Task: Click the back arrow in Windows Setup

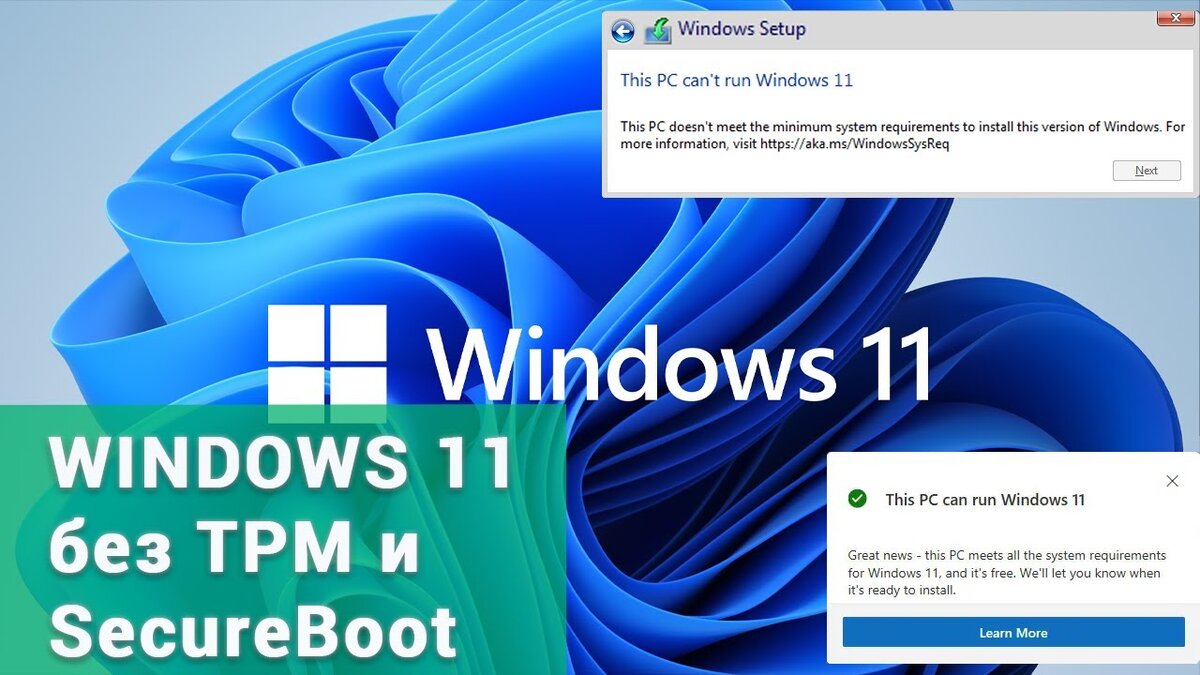Action: 623,31
